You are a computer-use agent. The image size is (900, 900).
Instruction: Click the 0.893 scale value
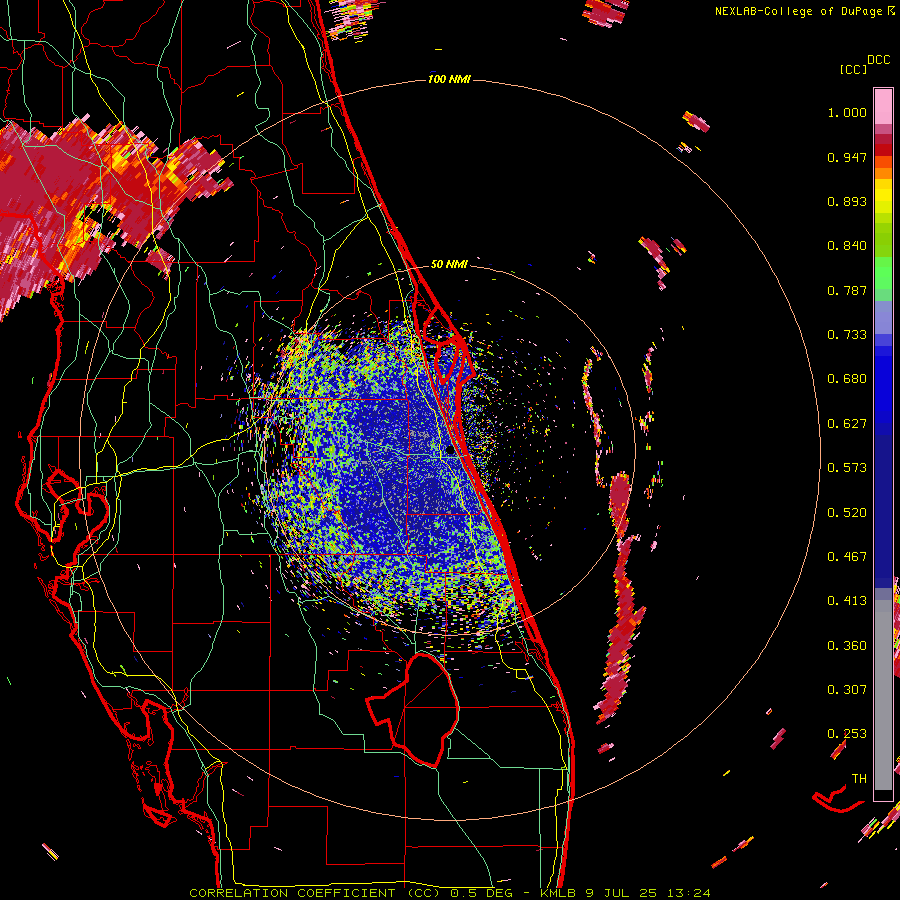[x=847, y=201]
